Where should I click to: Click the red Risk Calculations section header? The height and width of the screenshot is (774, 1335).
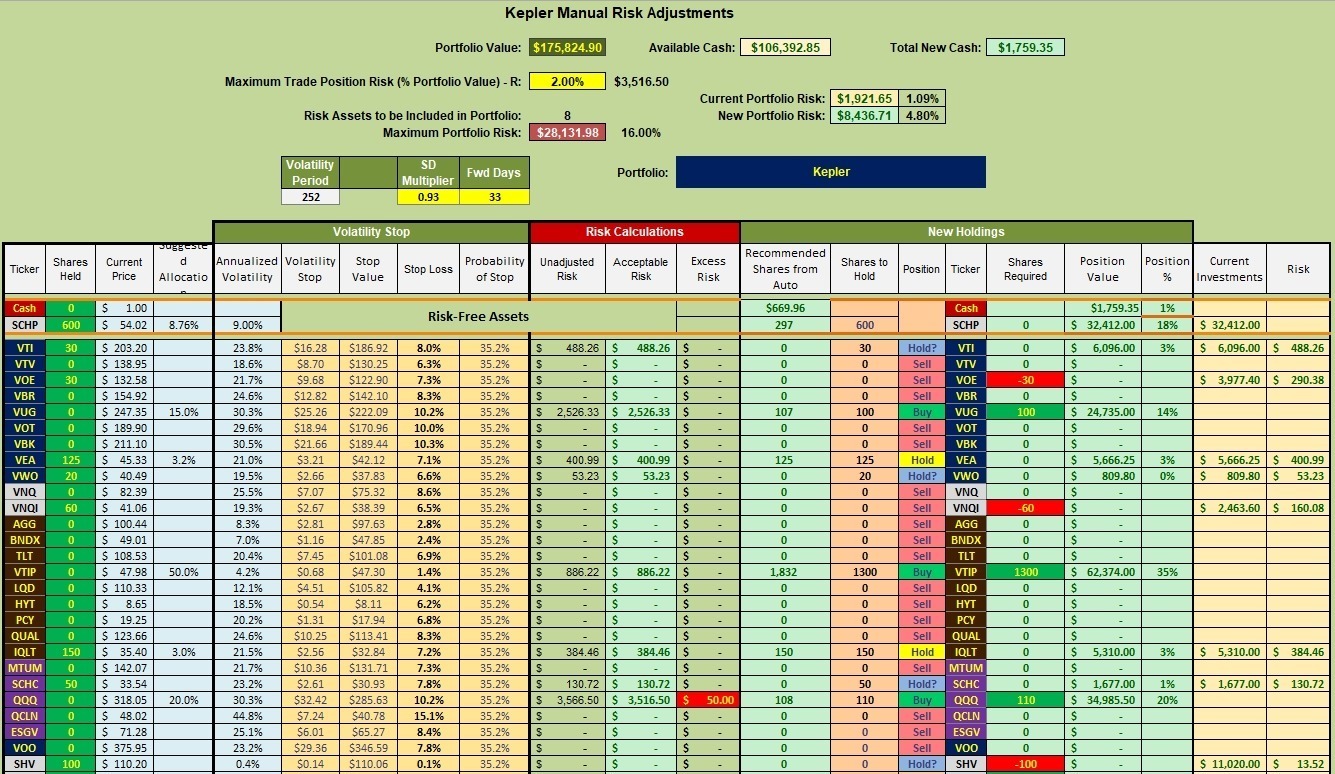635,231
